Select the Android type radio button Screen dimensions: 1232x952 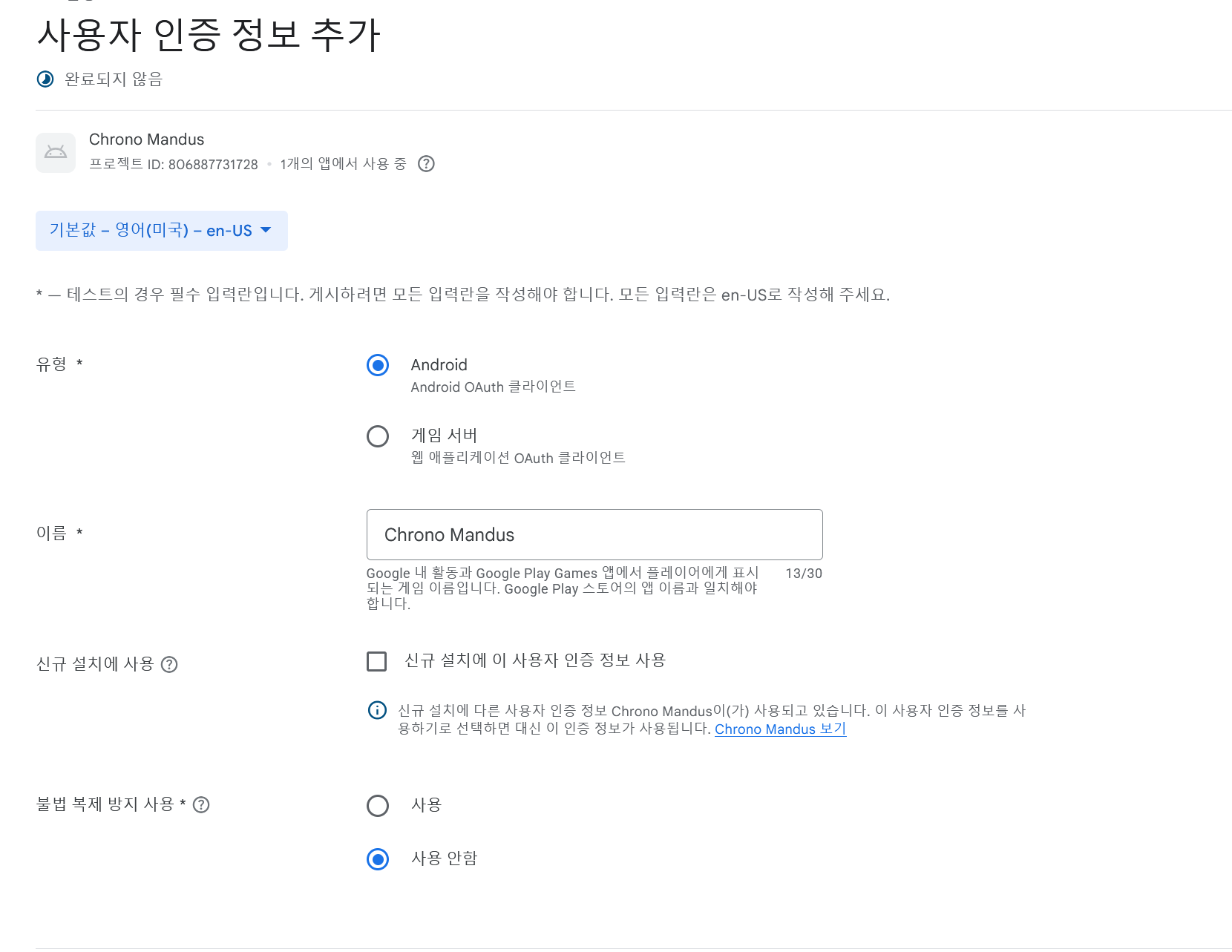(378, 365)
